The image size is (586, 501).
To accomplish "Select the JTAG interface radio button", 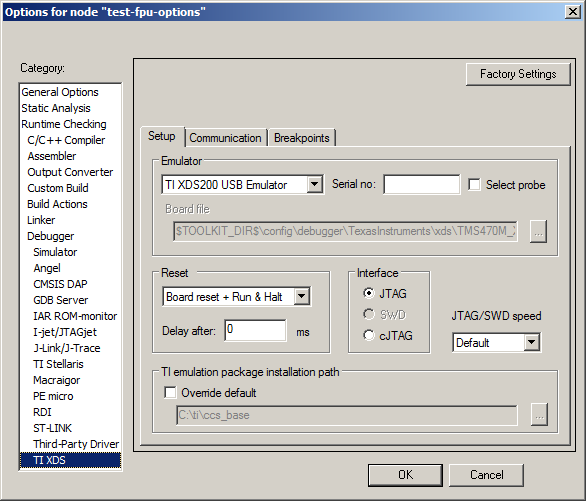I will point(368,294).
